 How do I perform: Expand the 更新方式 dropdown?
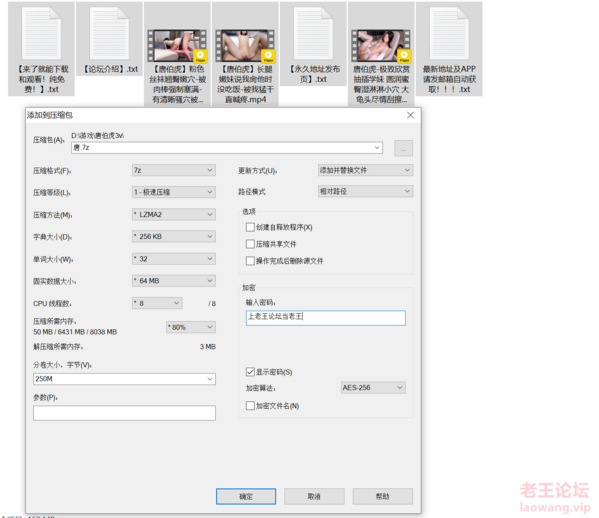pos(365,170)
